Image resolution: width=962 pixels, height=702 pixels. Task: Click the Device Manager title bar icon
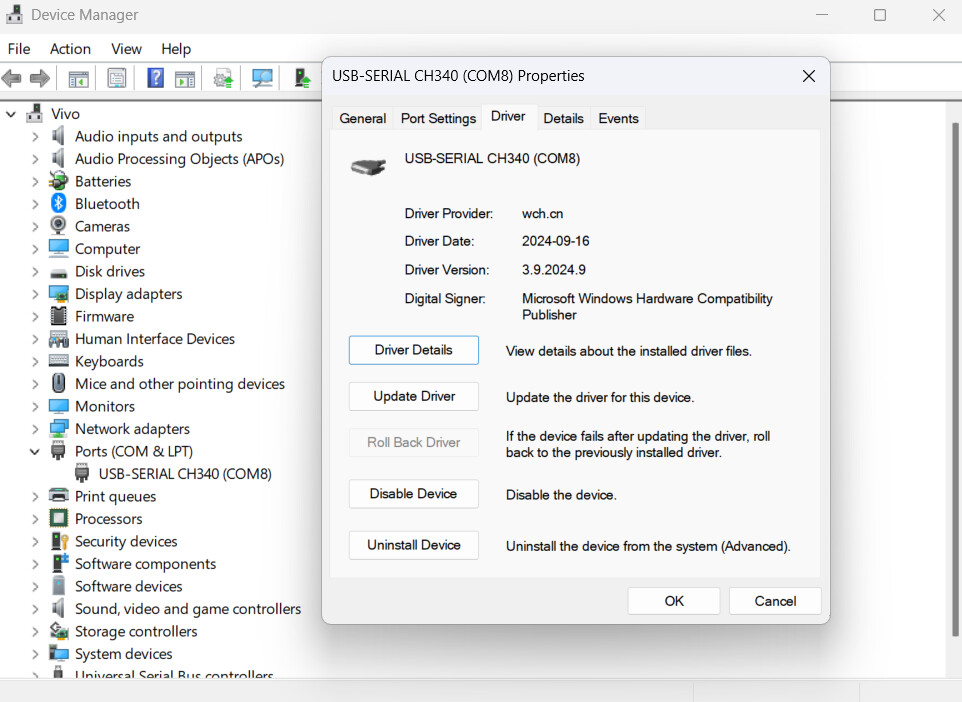[x=14, y=14]
